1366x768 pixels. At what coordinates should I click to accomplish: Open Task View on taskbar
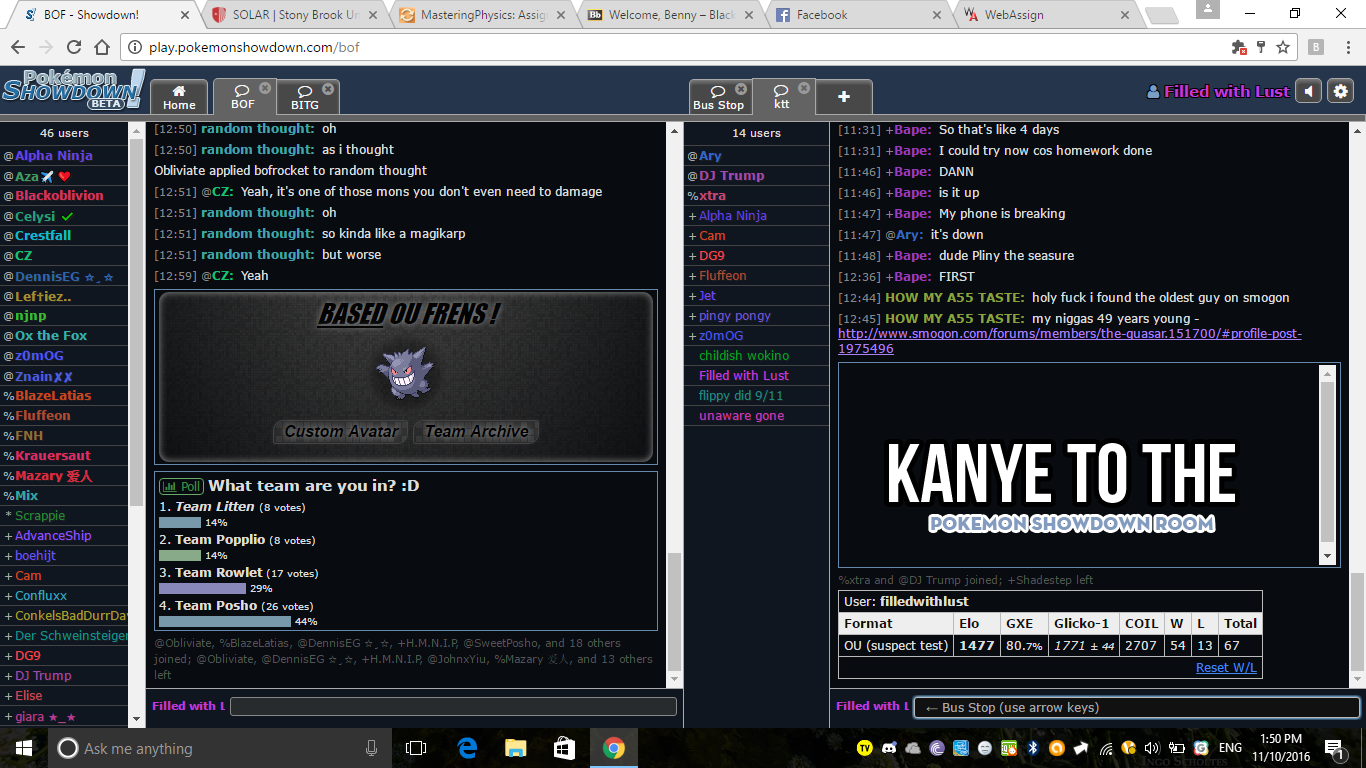pyautogui.click(x=416, y=748)
